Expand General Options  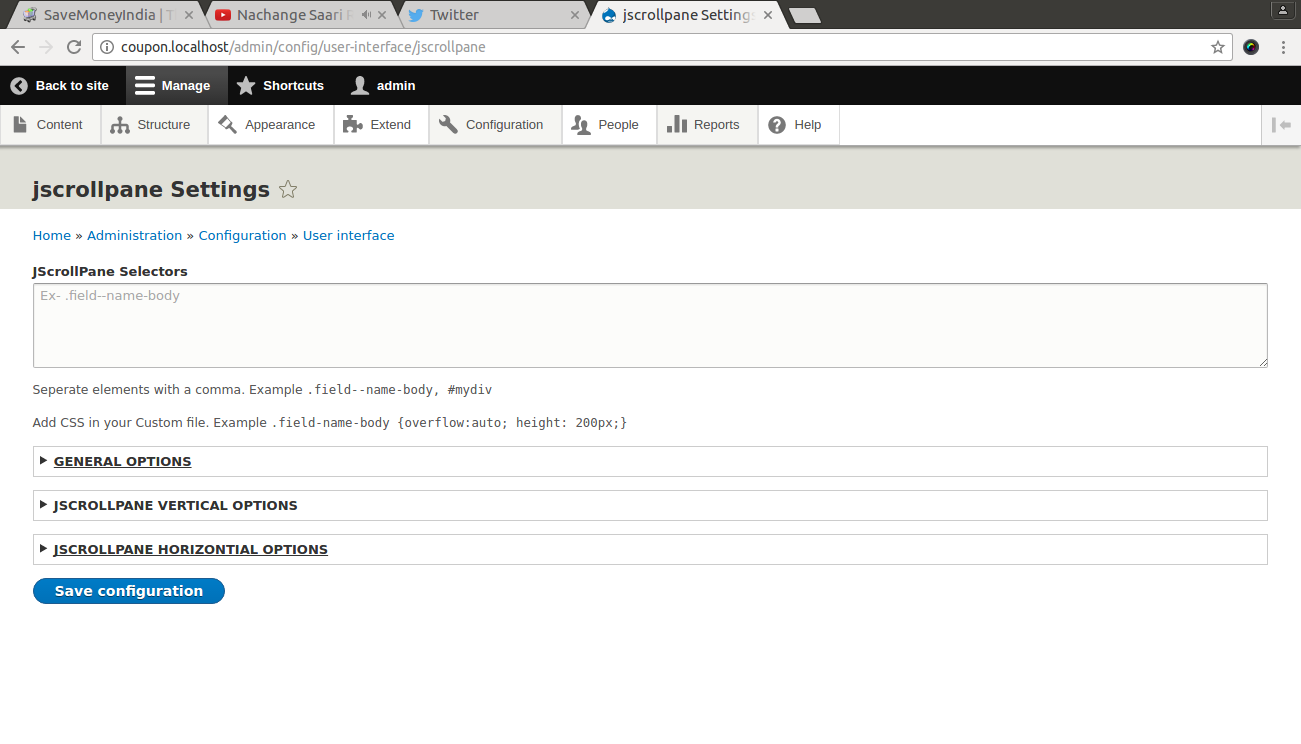pyautogui.click(x=122, y=461)
